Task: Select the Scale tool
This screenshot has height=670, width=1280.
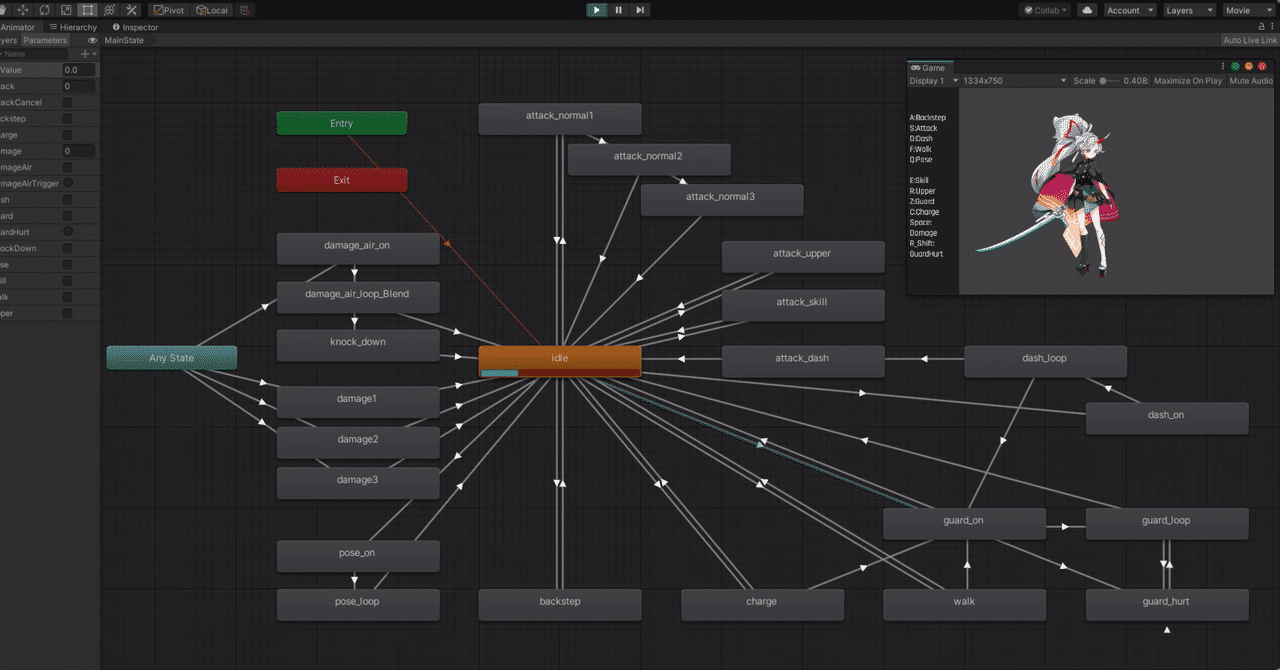Action: pos(66,10)
